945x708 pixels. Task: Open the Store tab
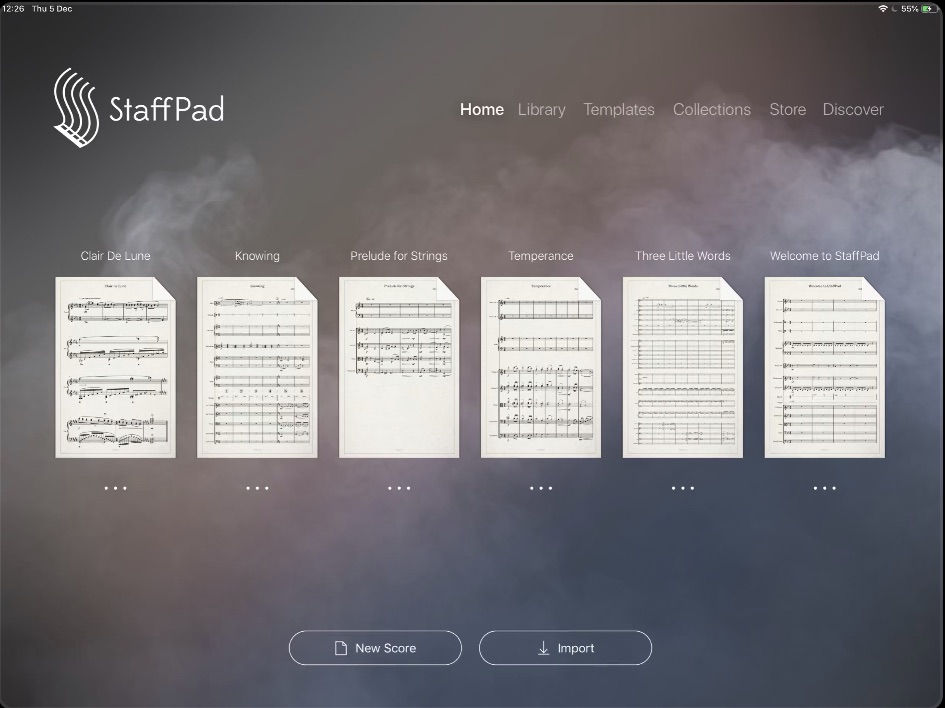point(787,110)
